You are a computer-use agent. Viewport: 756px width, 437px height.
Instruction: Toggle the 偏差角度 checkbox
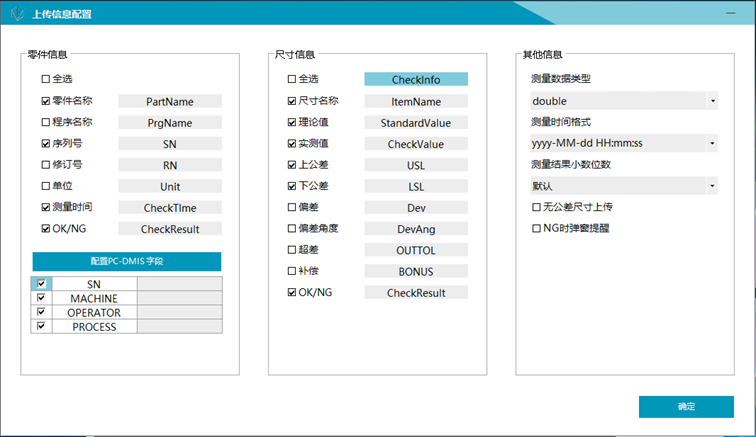pyautogui.click(x=292, y=228)
